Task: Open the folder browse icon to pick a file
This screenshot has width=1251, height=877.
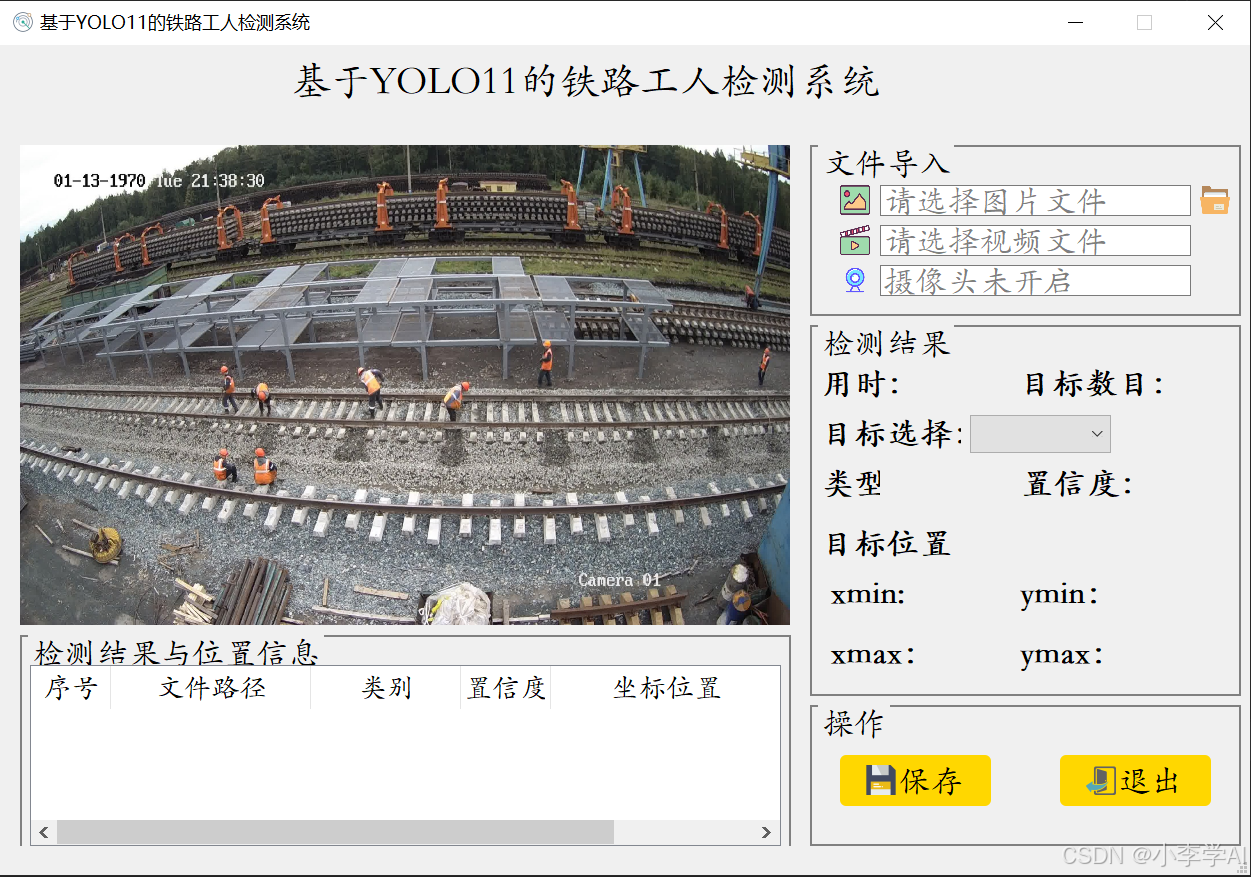Action: click(1214, 200)
